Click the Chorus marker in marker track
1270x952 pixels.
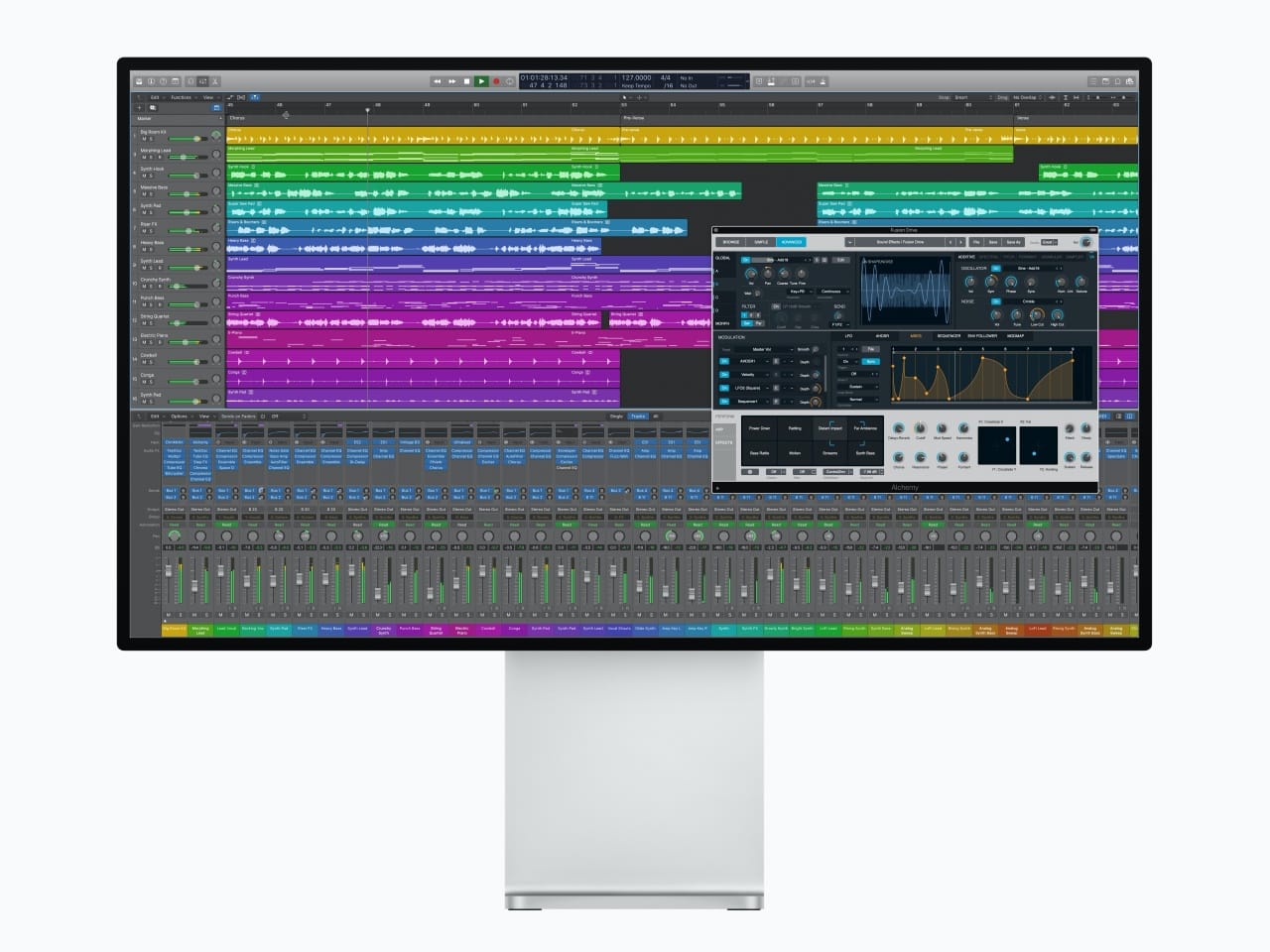point(237,117)
